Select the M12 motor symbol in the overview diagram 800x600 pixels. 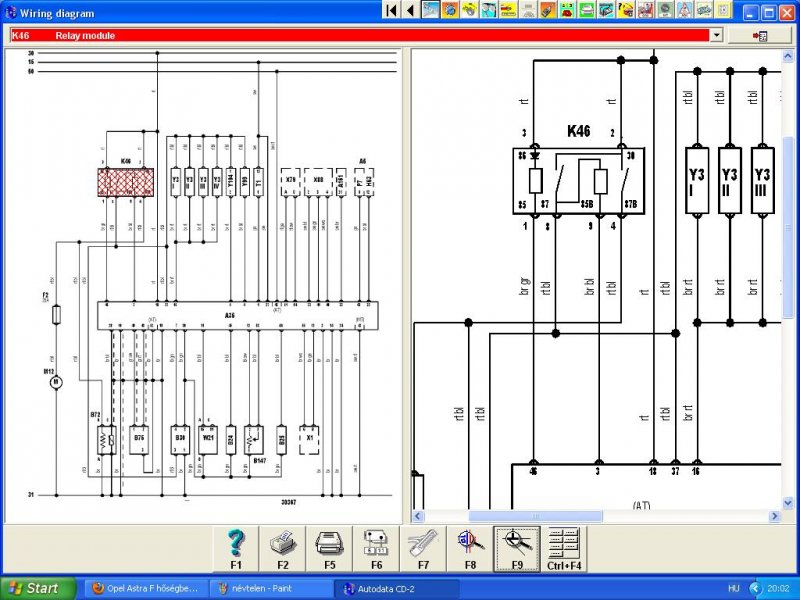[x=56, y=382]
